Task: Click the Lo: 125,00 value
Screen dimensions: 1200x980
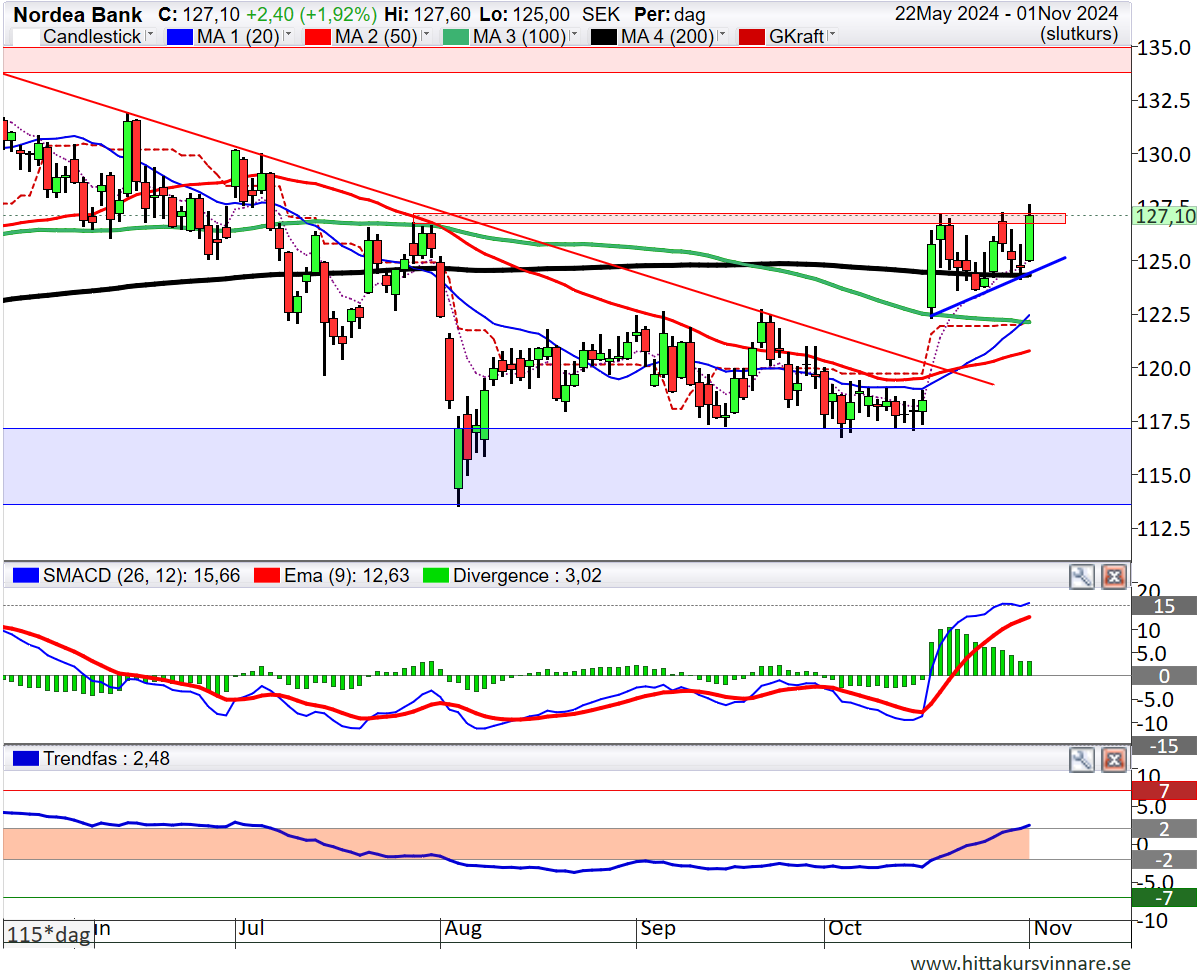Action: coord(523,15)
